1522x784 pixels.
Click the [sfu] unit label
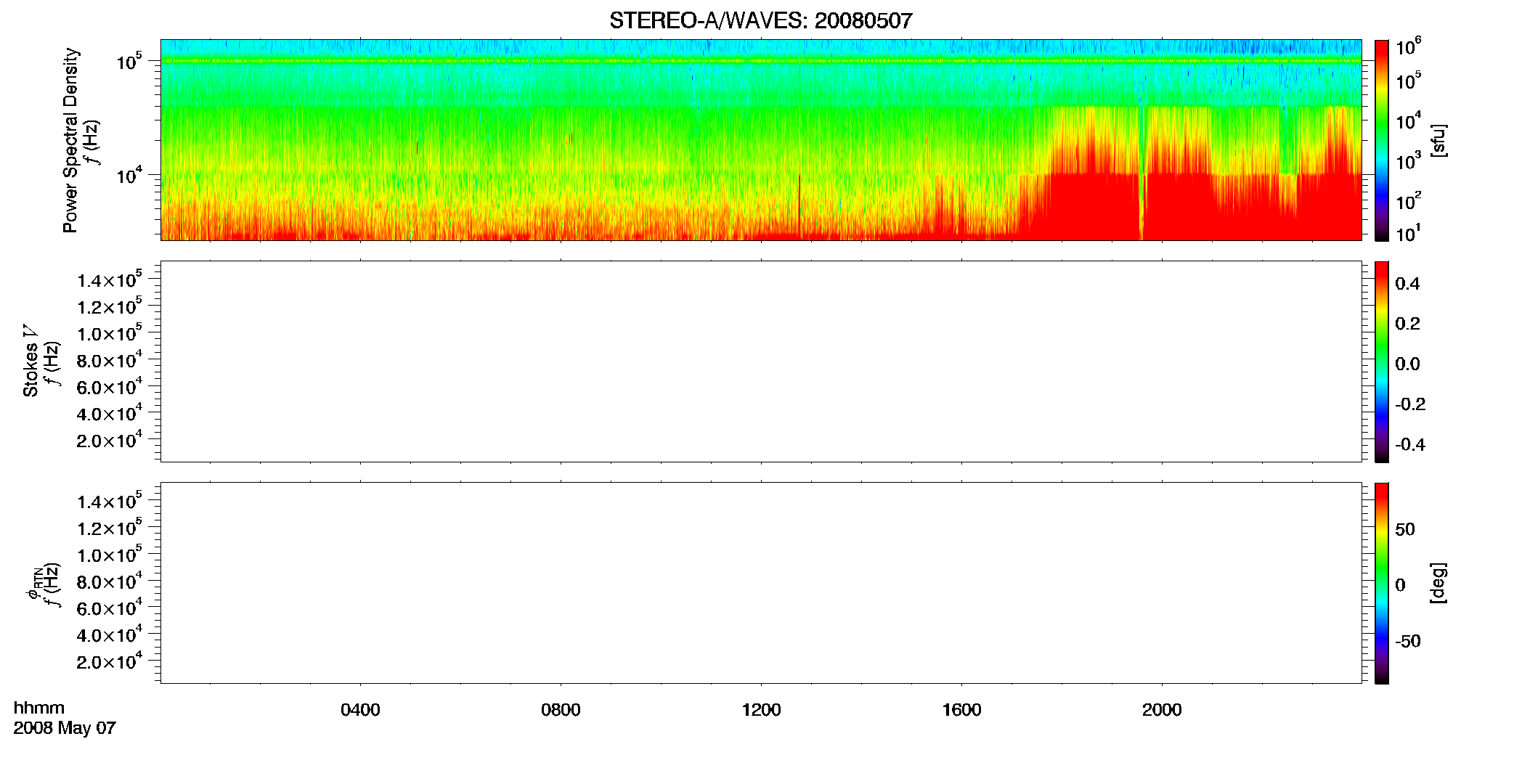pyautogui.click(x=1439, y=140)
